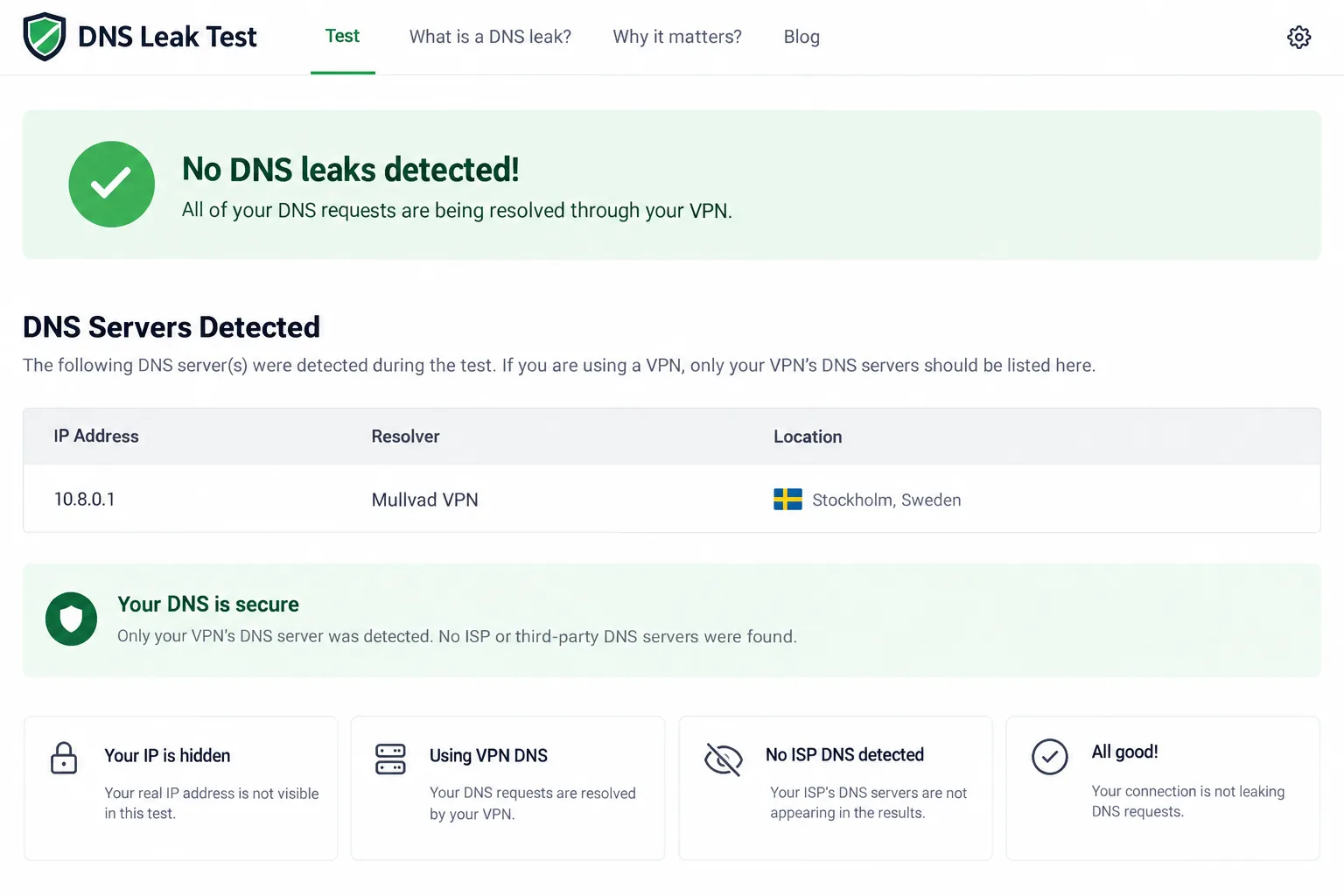Click the Location column header
Image resolution: width=1344 pixels, height=896 pixels.
808,437
